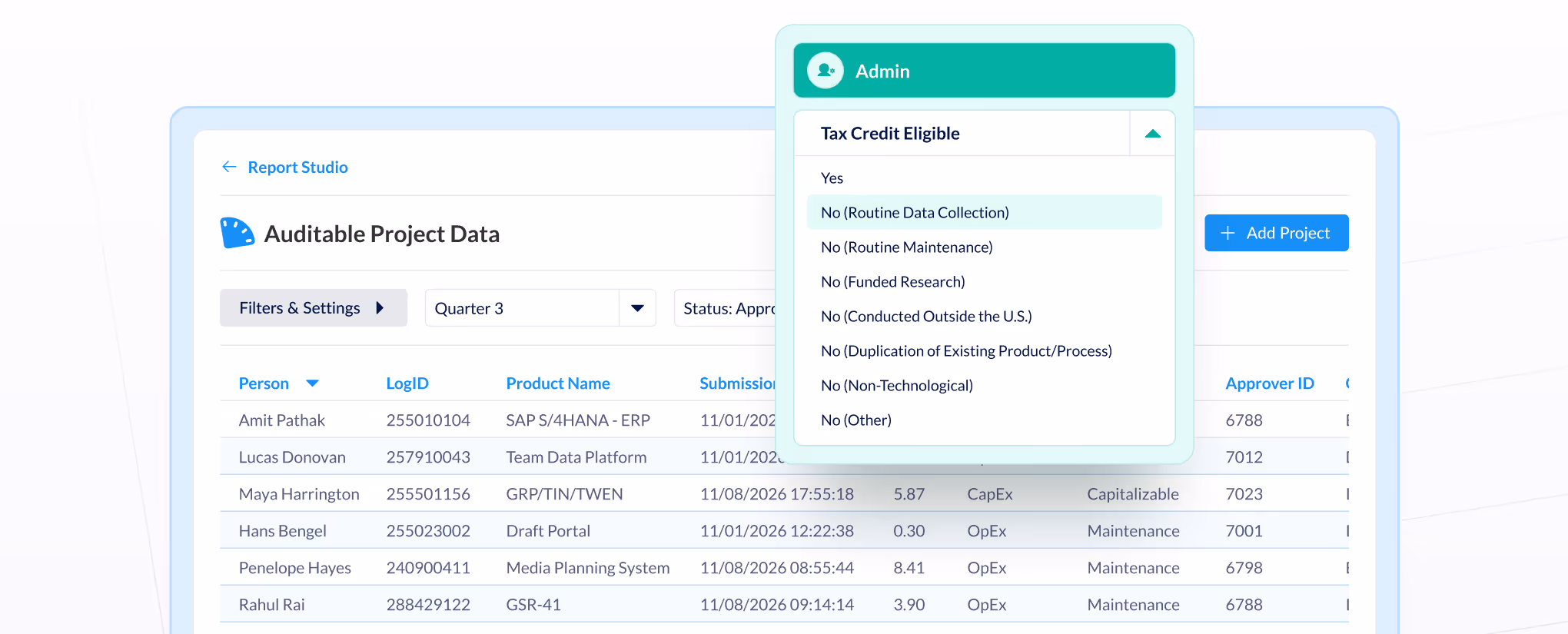Select No (Routine Data Collection)
Screen dimensions: 1568x634
click(x=984, y=212)
